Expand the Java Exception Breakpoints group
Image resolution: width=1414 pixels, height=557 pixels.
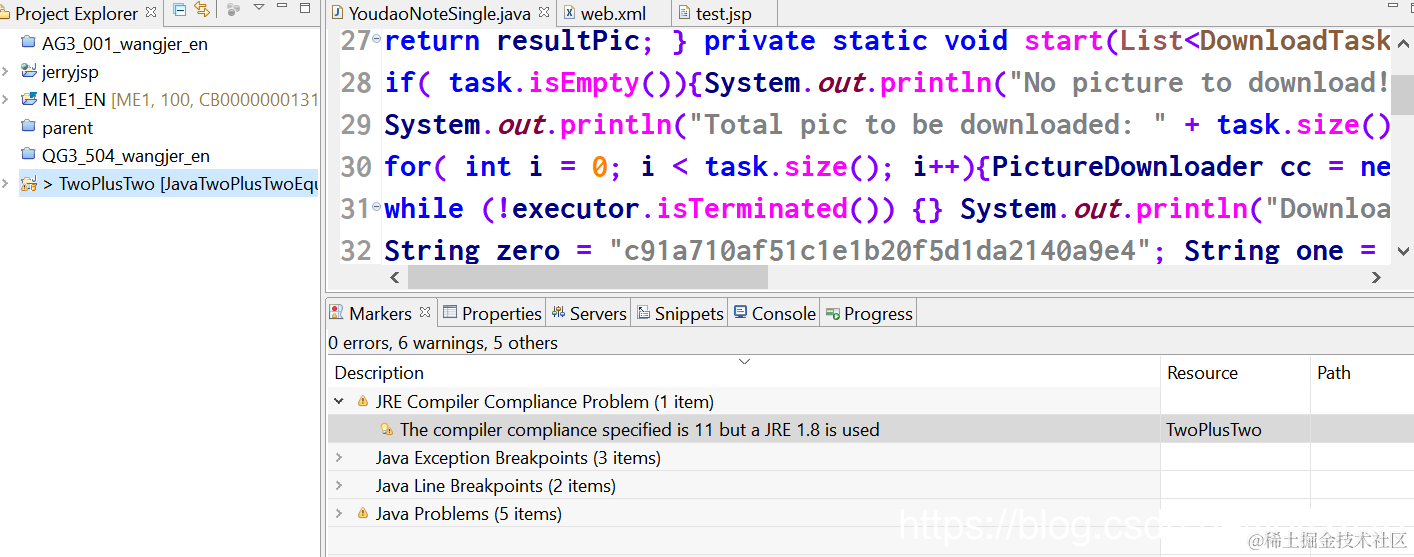tap(339, 458)
